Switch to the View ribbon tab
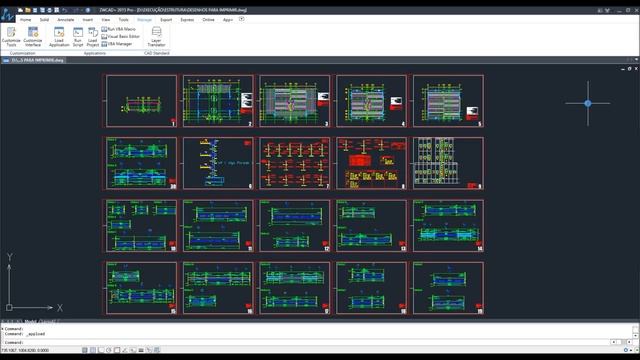Image resolution: width=640 pixels, height=360 pixels. pyautogui.click(x=106, y=20)
